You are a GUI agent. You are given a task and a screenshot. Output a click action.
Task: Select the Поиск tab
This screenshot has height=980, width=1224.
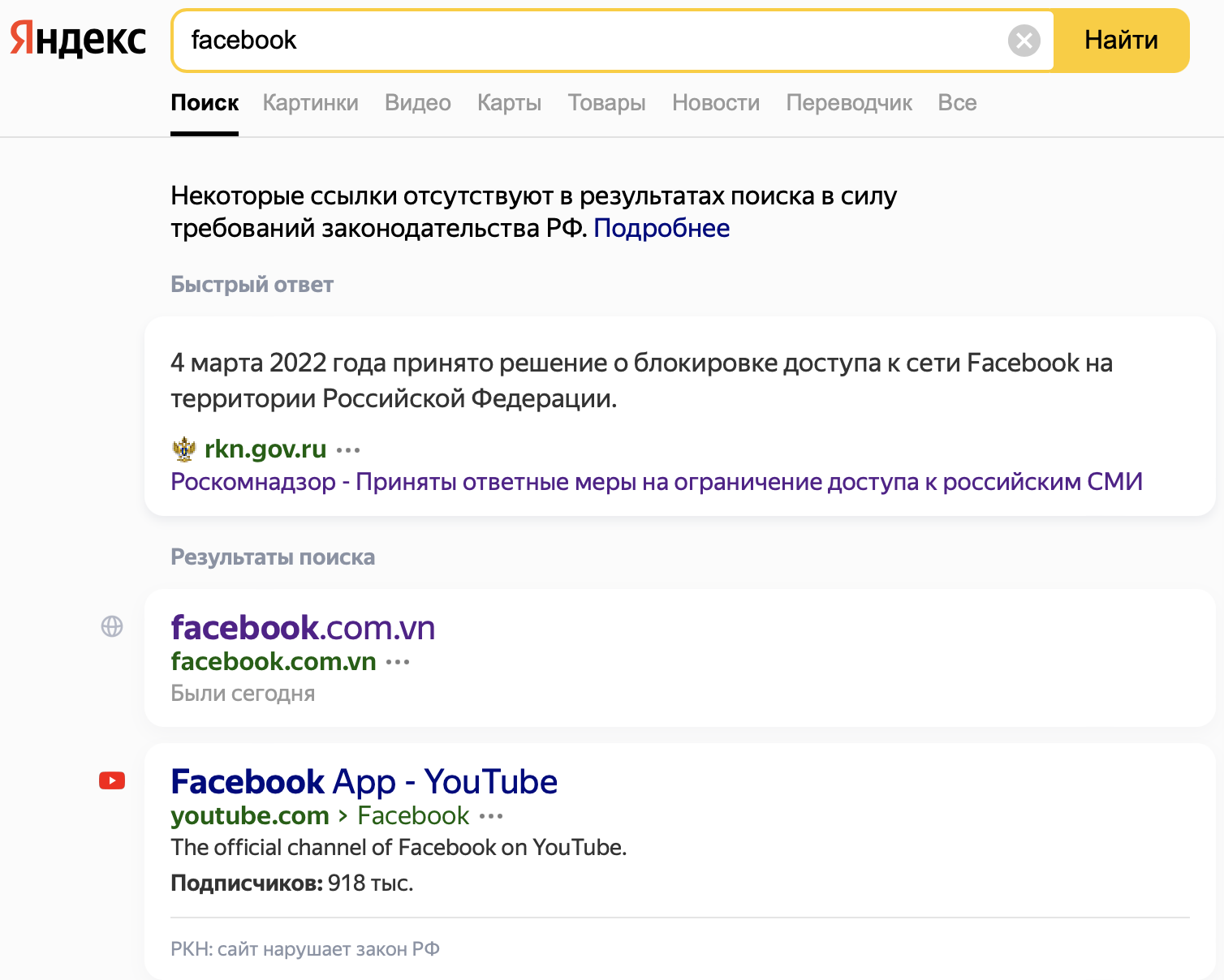coord(205,103)
